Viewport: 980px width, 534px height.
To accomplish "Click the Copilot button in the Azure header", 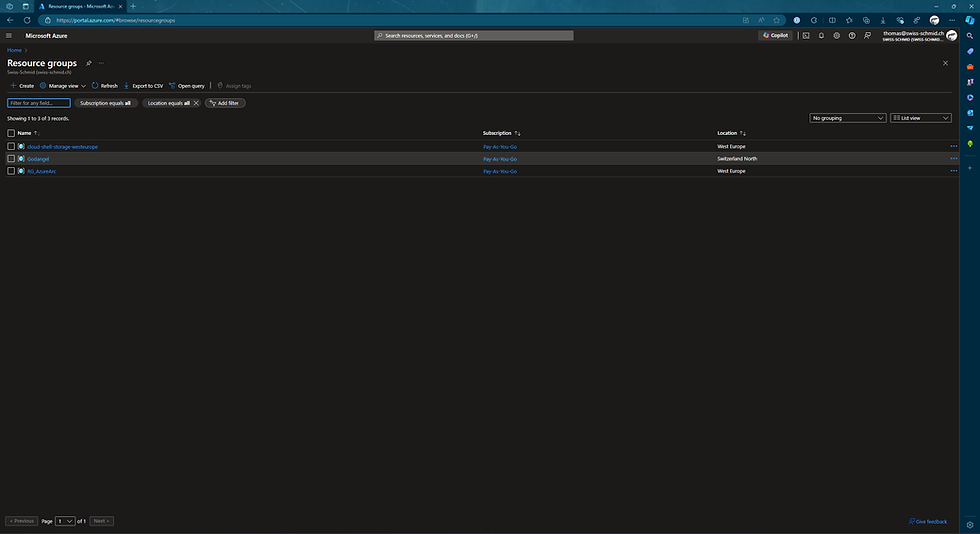I will [776, 36].
